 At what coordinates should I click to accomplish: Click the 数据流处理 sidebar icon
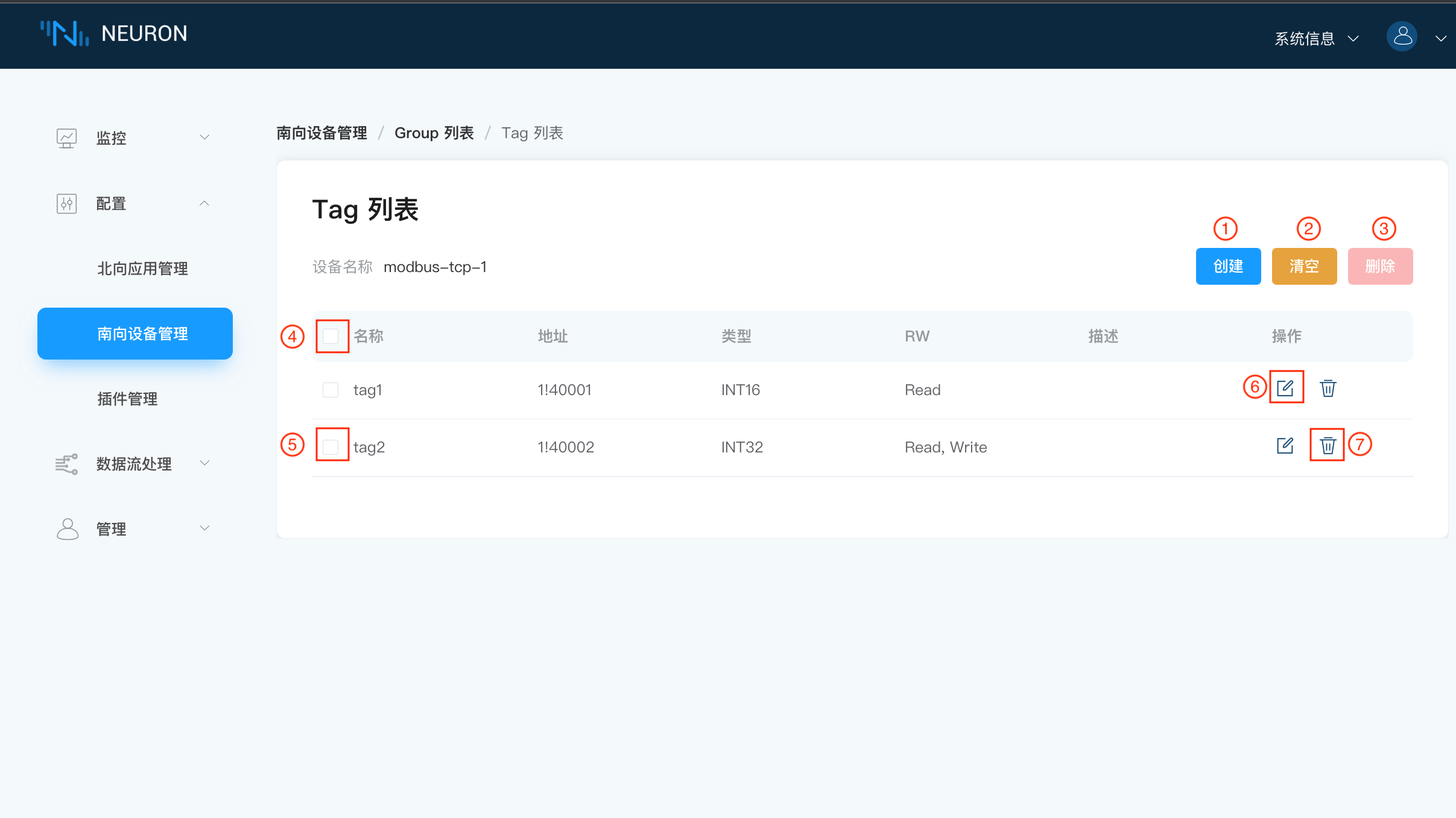tap(67, 463)
